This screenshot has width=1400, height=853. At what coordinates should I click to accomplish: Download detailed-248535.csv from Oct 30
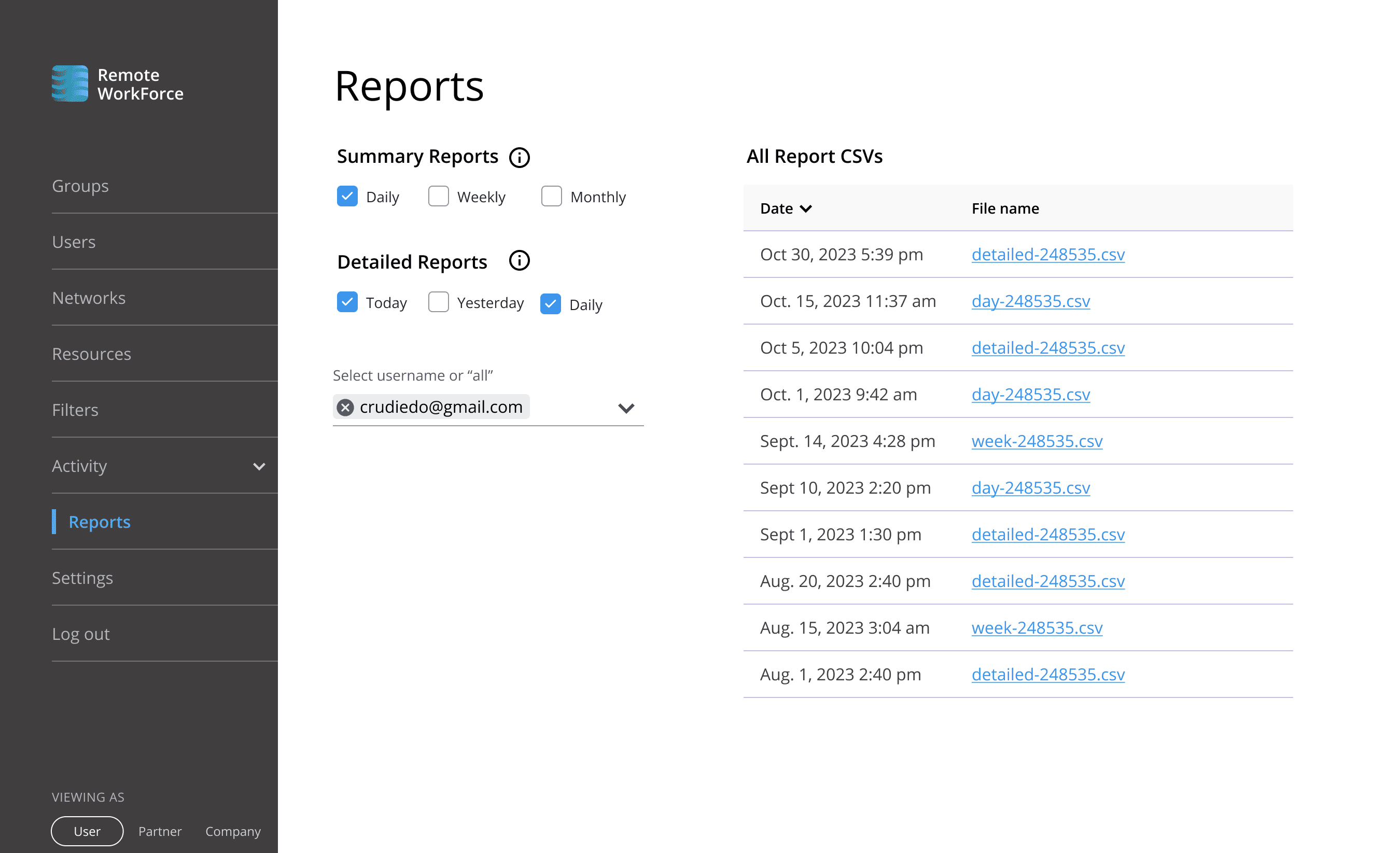(x=1047, y=254)
